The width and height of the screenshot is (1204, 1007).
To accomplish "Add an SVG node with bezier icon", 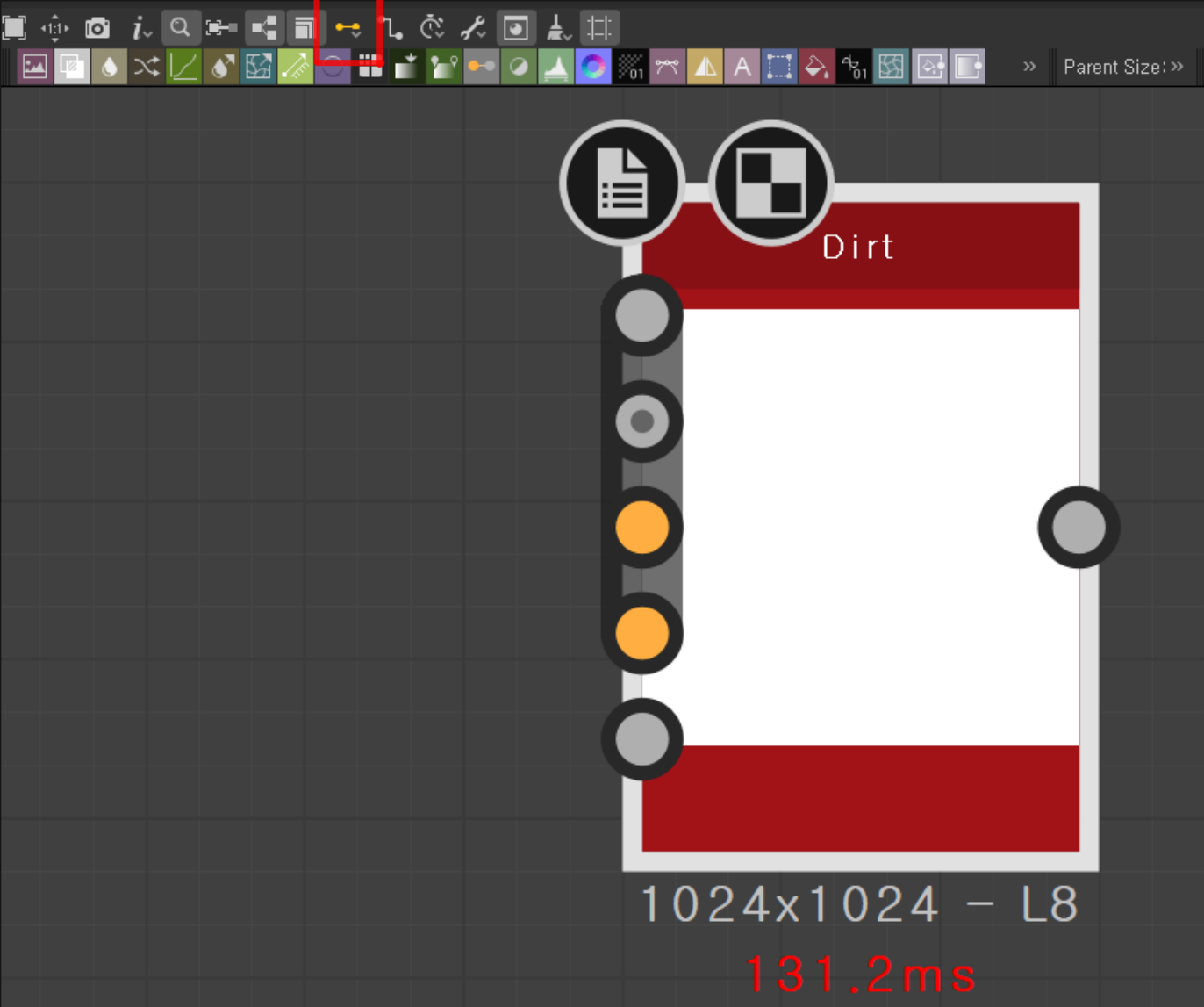I will [x=667, y=67].
